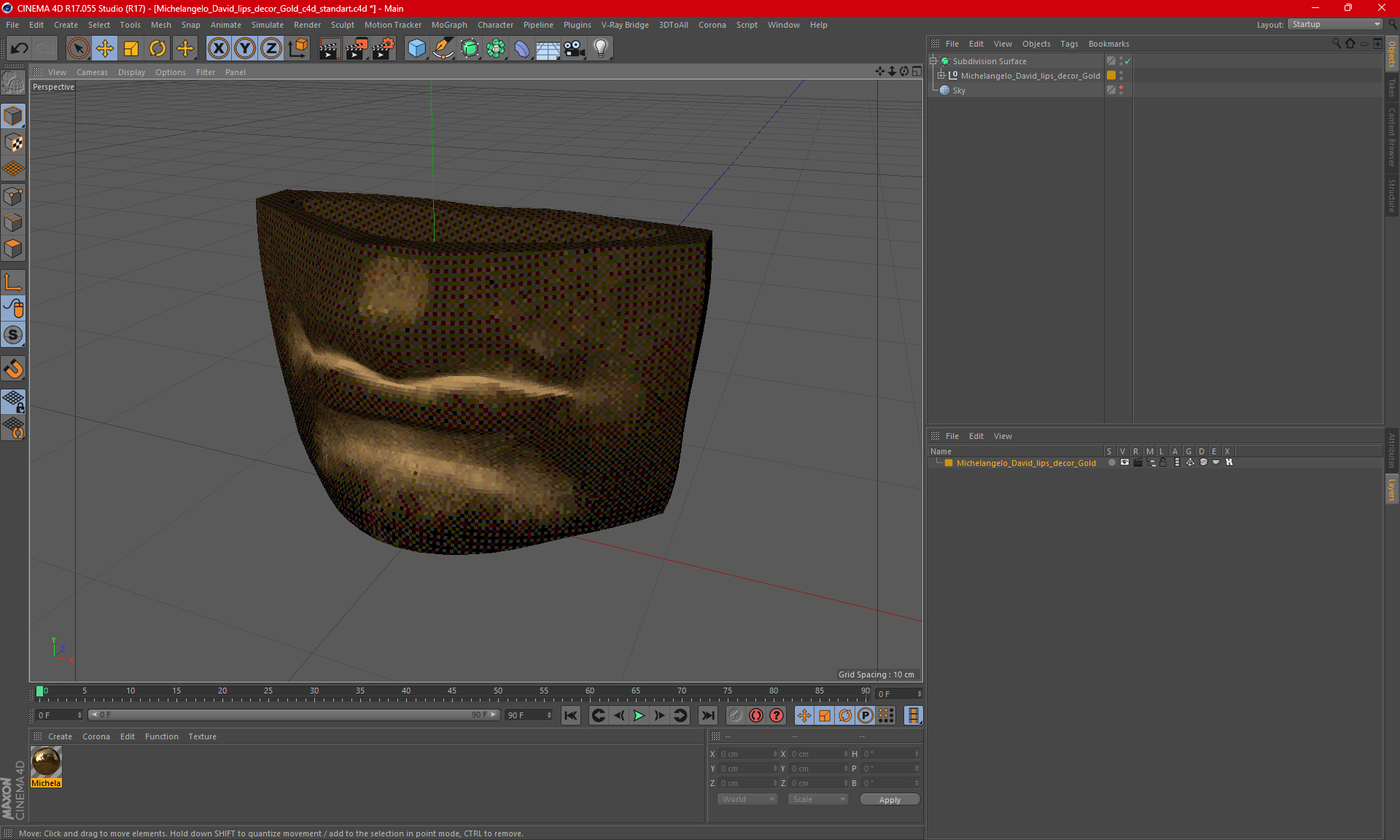Image resolution: width=1400 pixels, height=840 pixels.
Task: Add a Cube primitive object
Action: coord(416,48)
